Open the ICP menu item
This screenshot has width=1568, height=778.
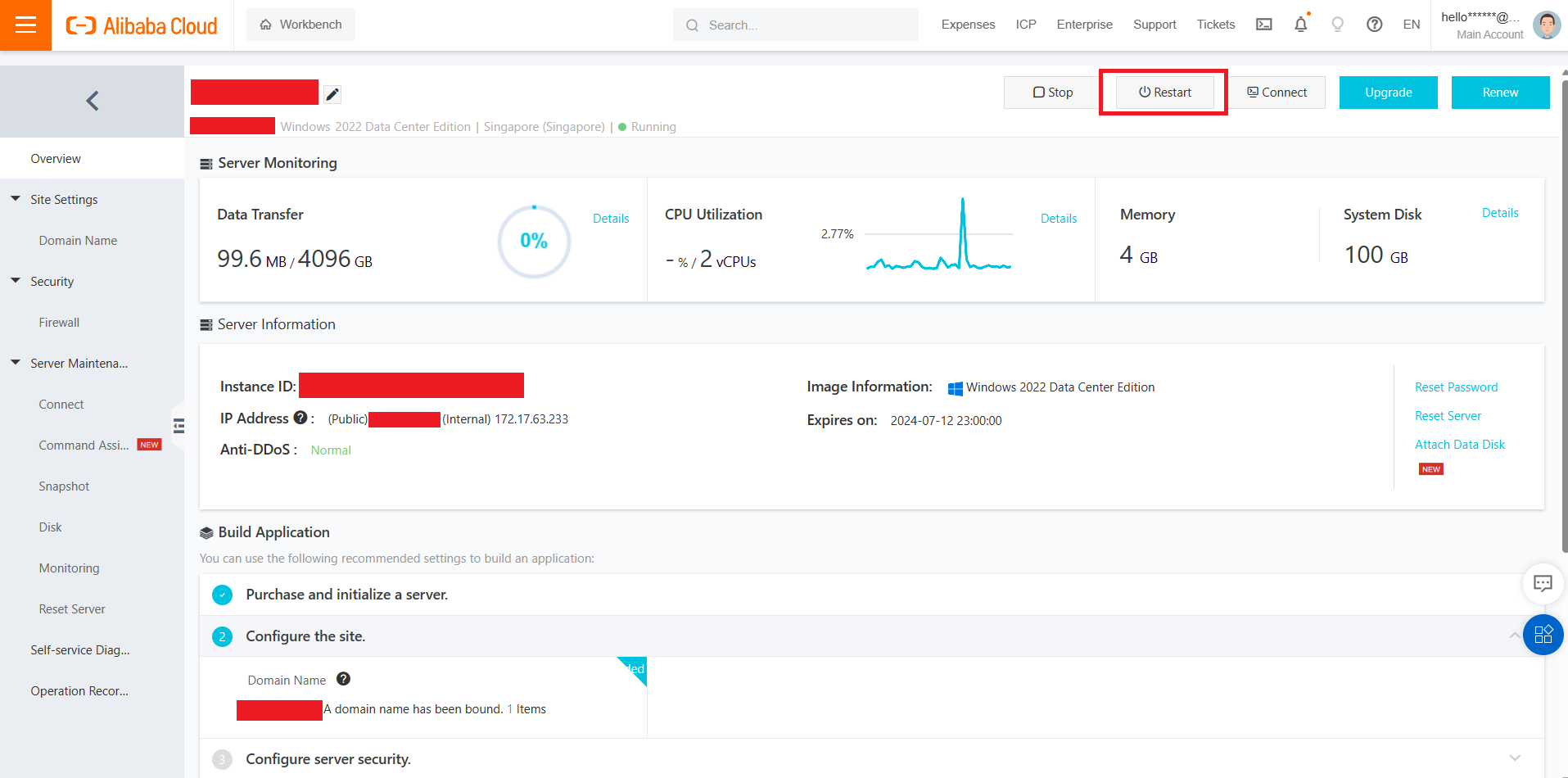coord(1026,25)
